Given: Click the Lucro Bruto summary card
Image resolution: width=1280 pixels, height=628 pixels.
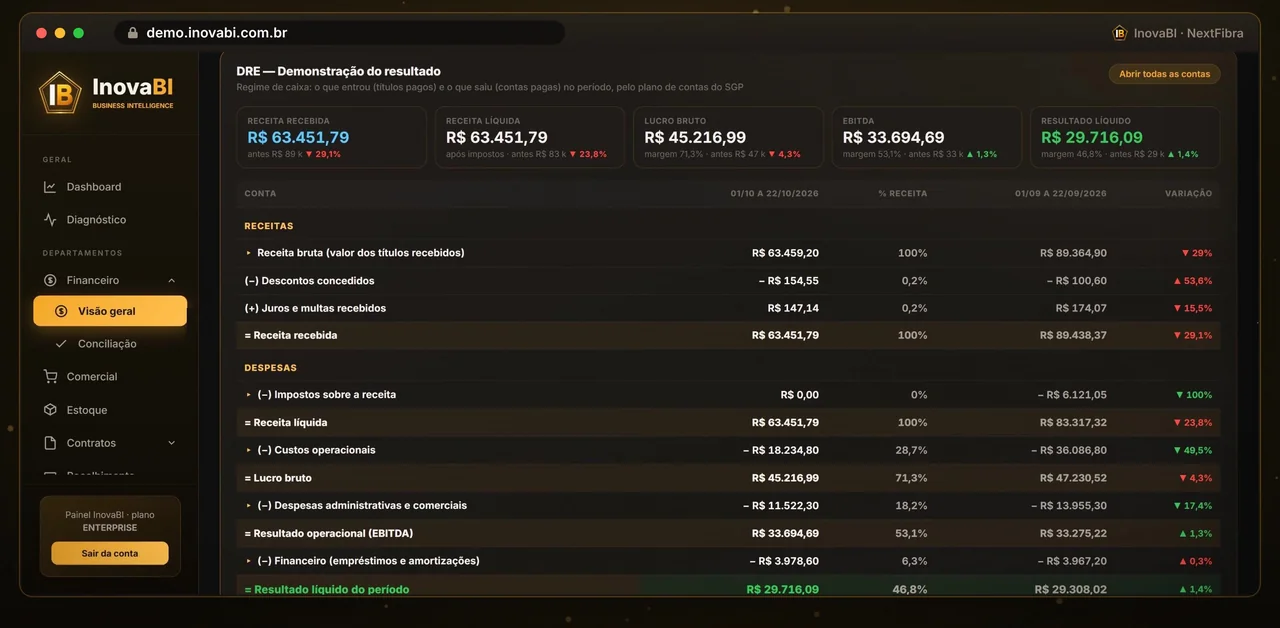Looking at the screenshot, I should point(728,138).
